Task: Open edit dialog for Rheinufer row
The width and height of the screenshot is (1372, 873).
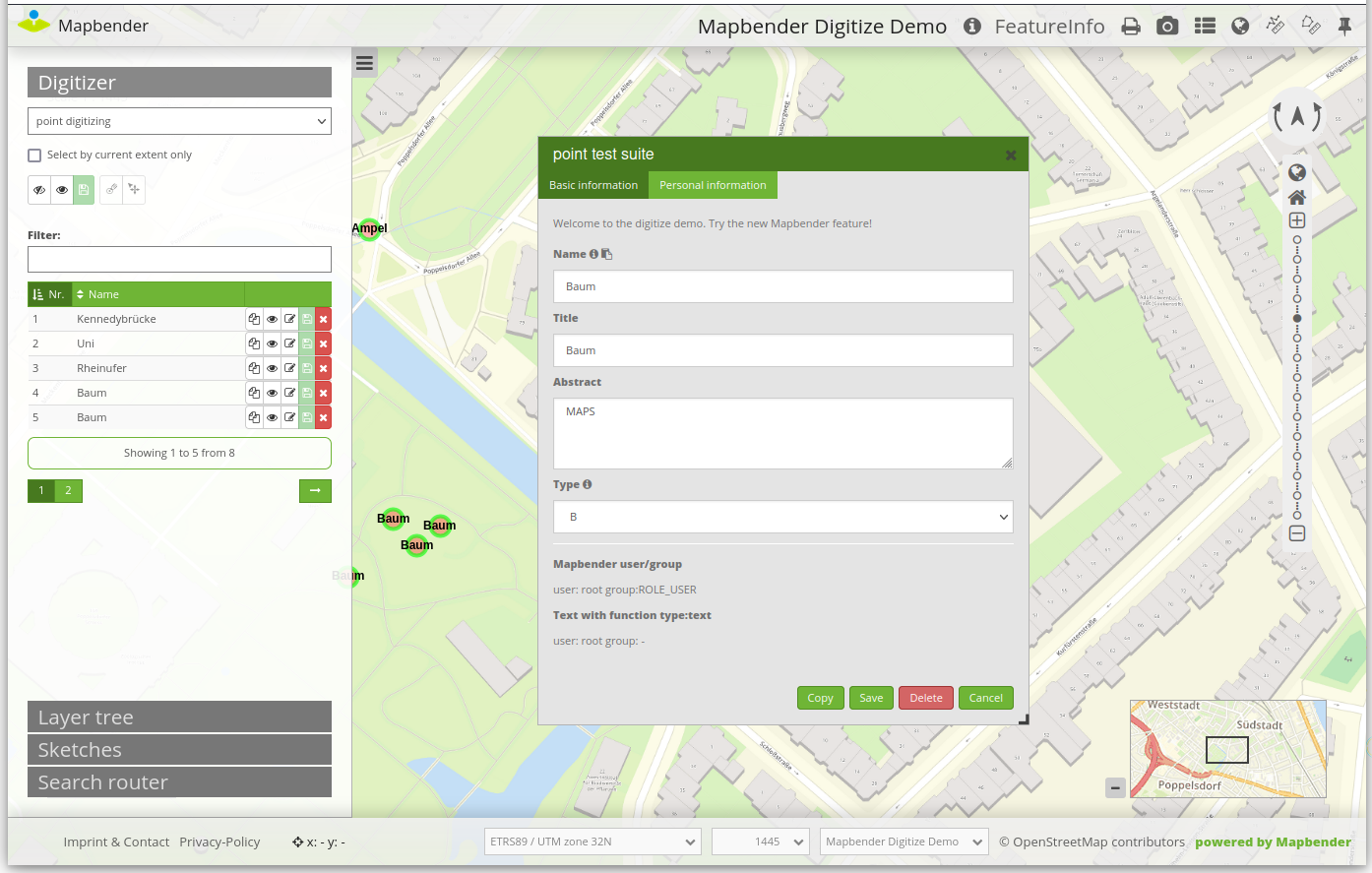Action: pos(289,368)
